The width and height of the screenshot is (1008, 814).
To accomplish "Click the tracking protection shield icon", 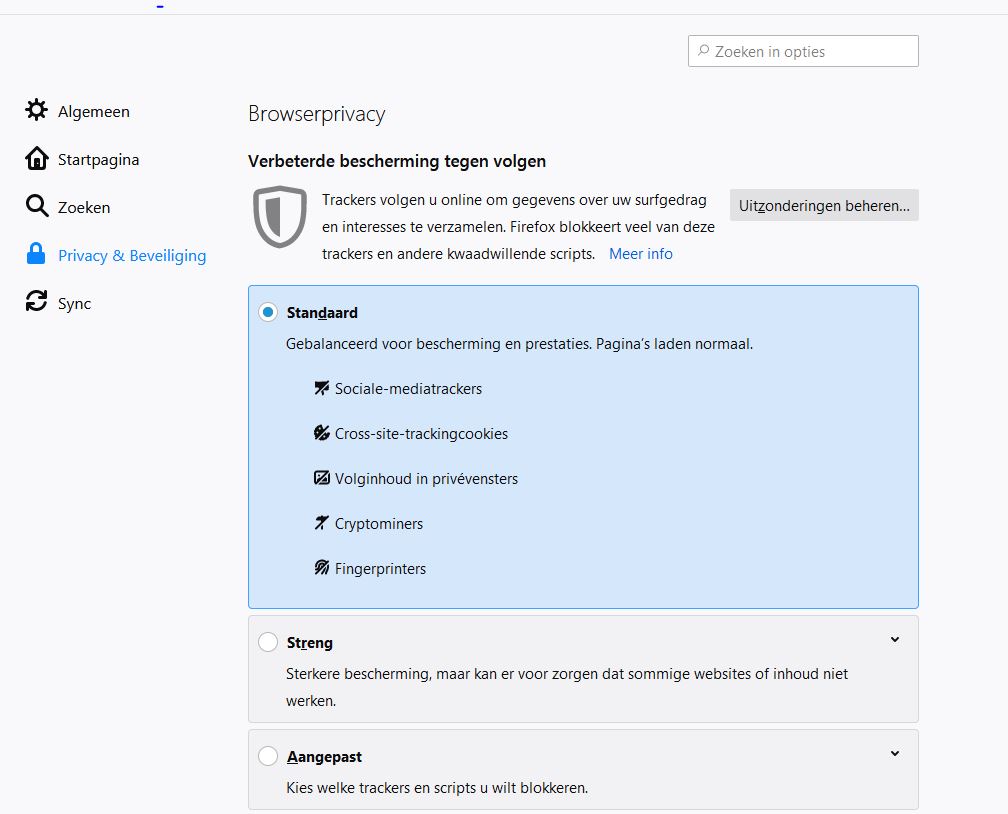I will pos(280,216).
